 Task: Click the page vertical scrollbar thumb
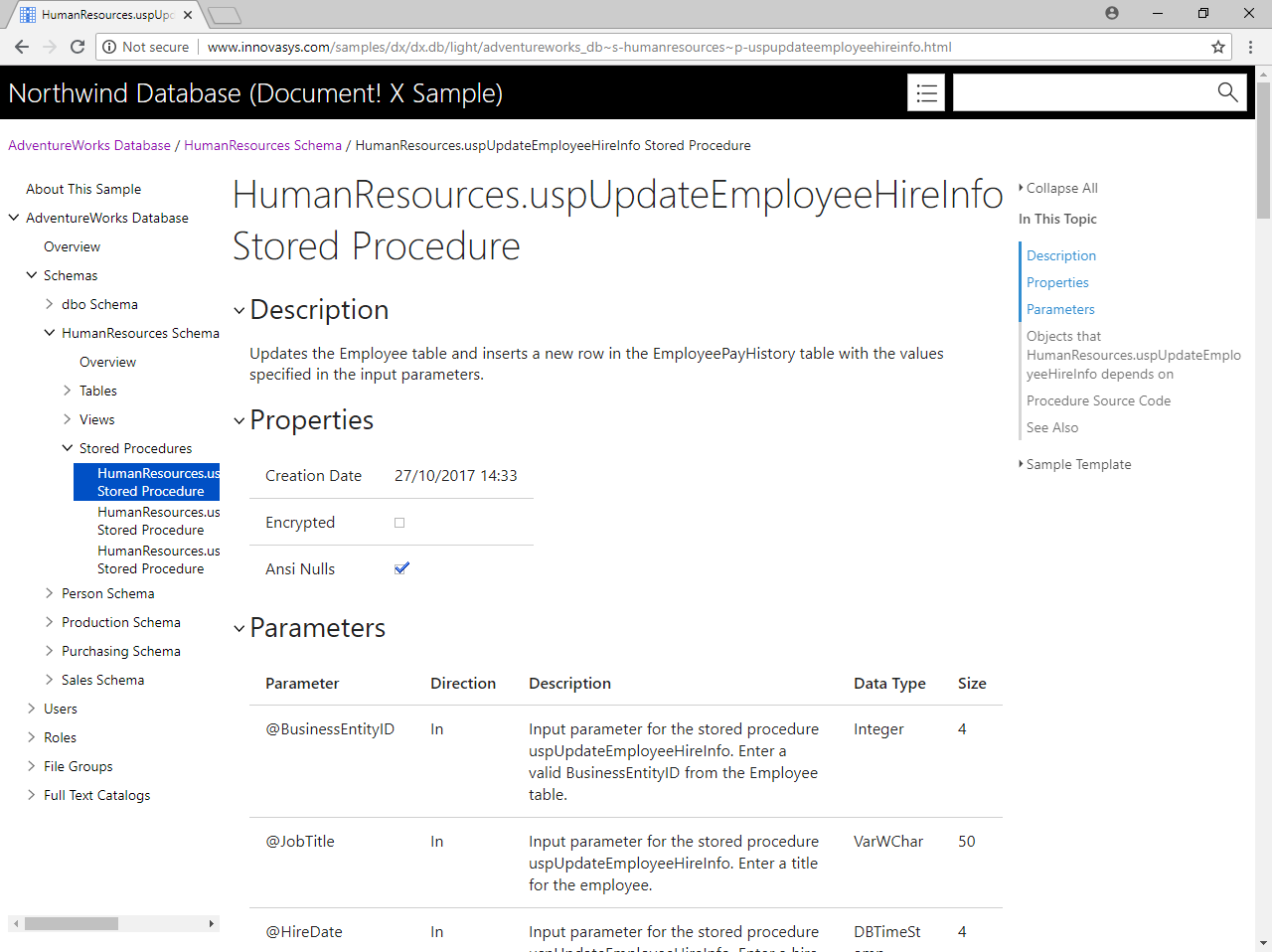pos(1263,149)
